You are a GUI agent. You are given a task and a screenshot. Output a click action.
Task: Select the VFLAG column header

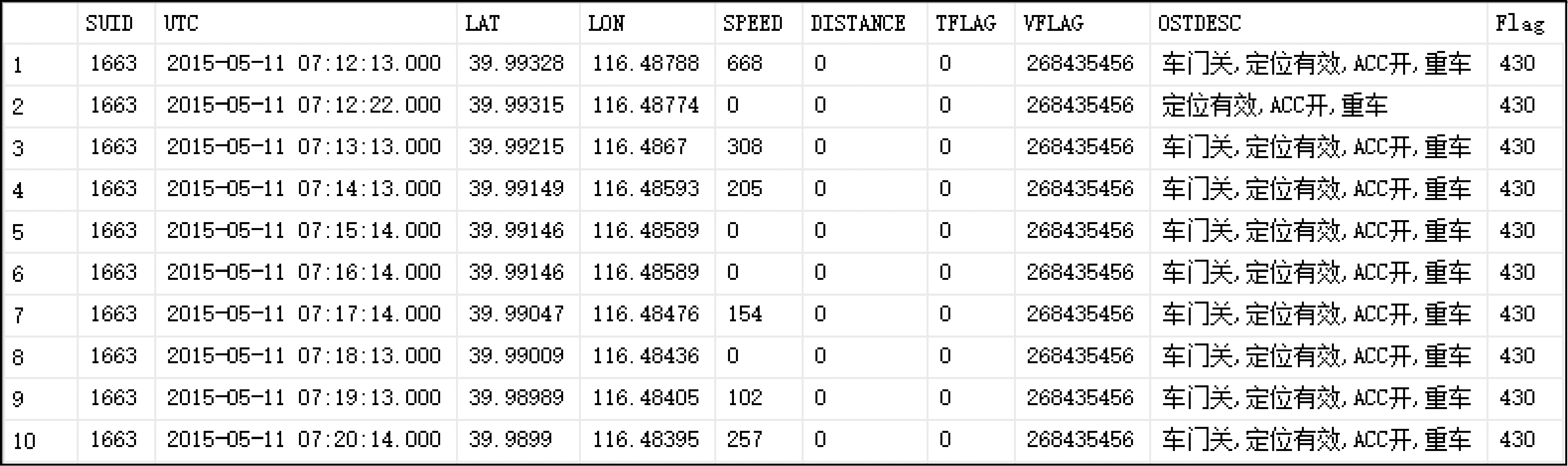[x=1082, y=23]
